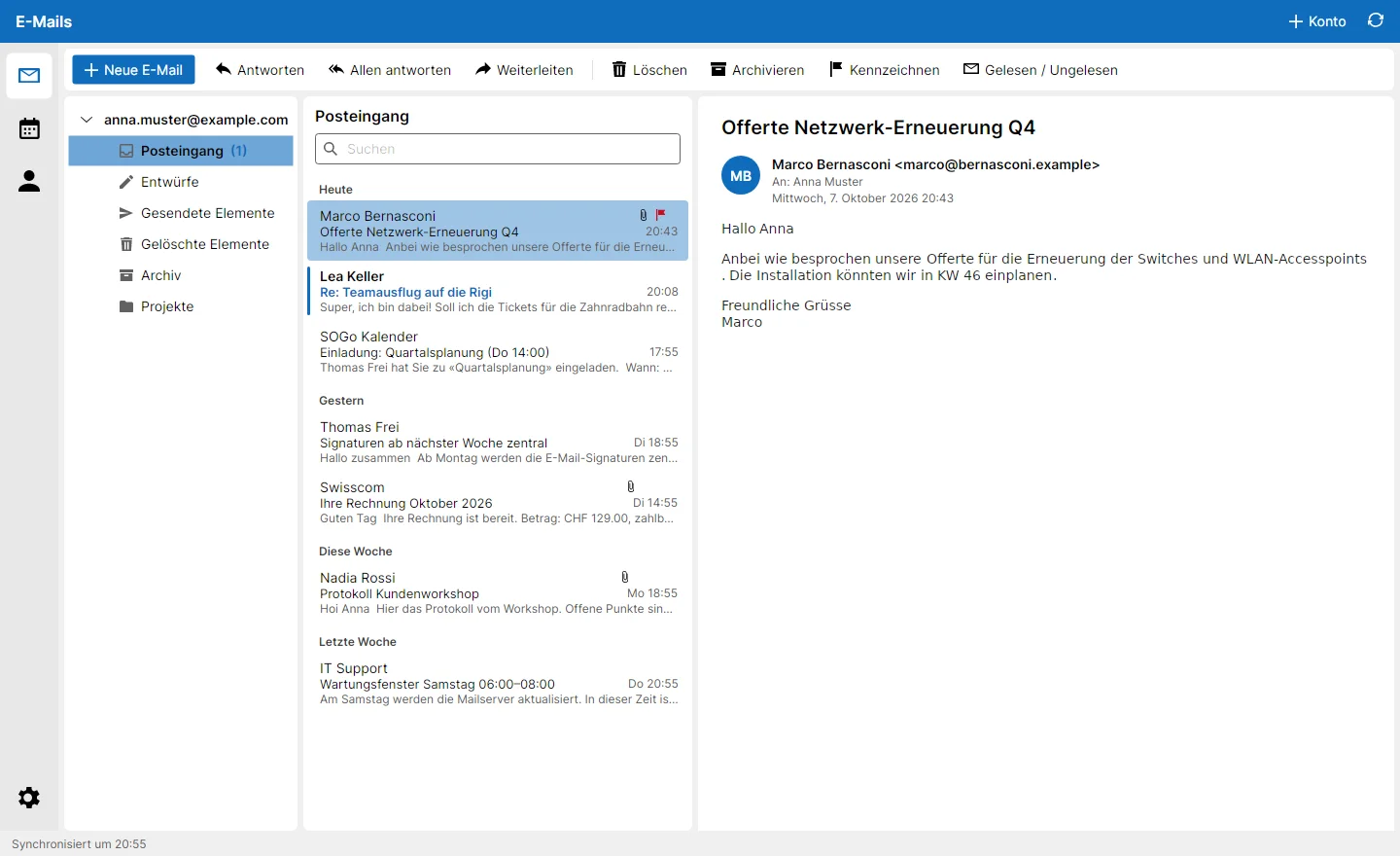
Task: Collapse the anna.muster@example.com account tree
Action: 87,120
